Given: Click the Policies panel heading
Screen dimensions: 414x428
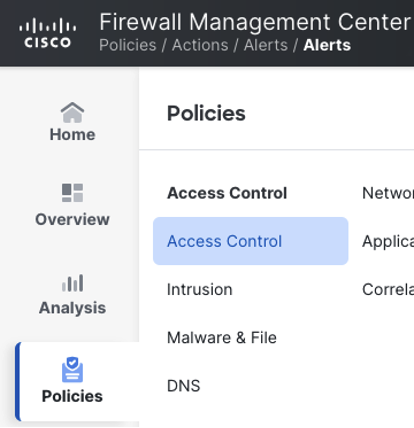Looking at the screenshot, I should pos(206,113).
